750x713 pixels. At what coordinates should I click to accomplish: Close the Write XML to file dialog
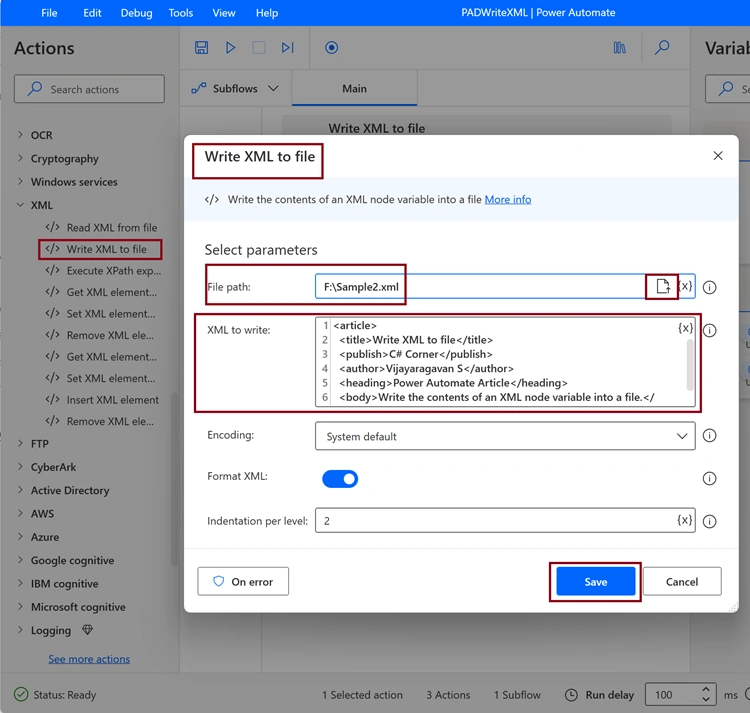coord(718,156)
